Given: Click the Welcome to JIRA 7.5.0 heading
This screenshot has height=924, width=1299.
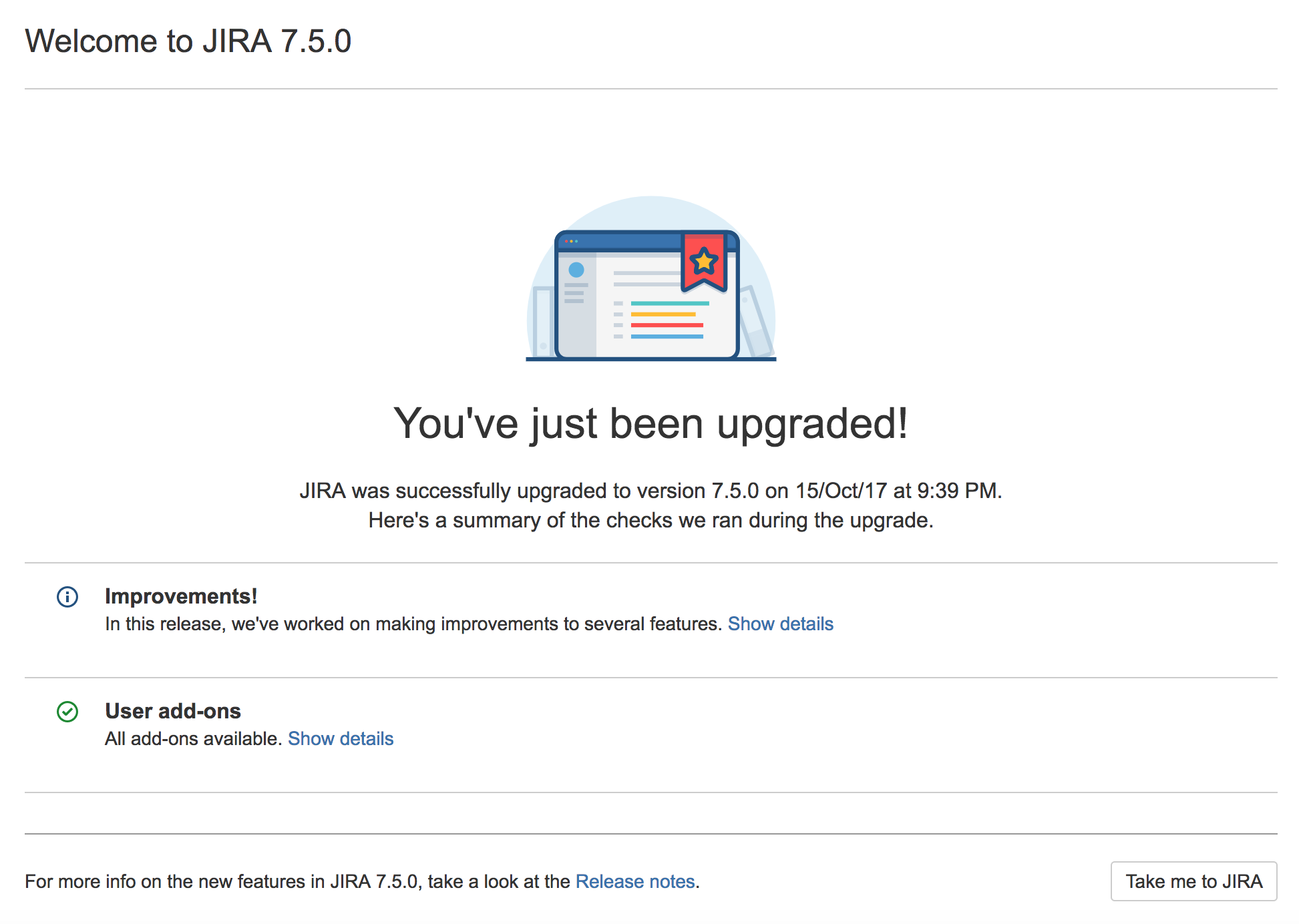Looking at the screenshot, I should [188, 41].
